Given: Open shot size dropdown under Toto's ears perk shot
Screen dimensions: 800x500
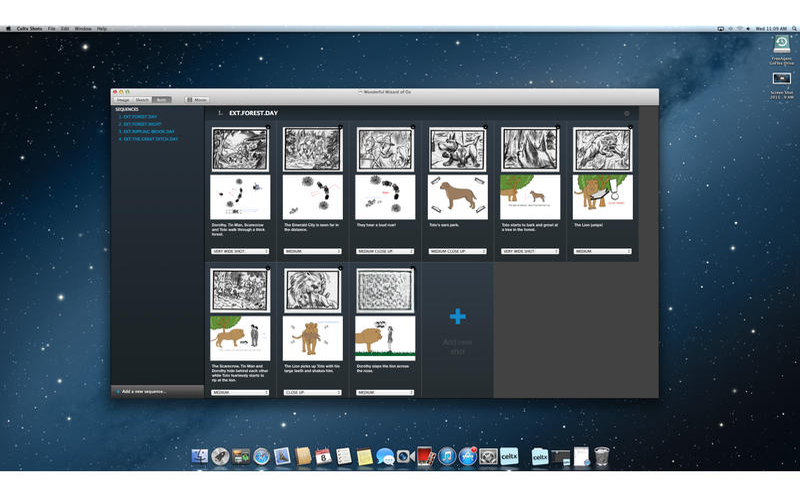Looking at the screenshot, I should pyautogui.click(x=457, y=252).
